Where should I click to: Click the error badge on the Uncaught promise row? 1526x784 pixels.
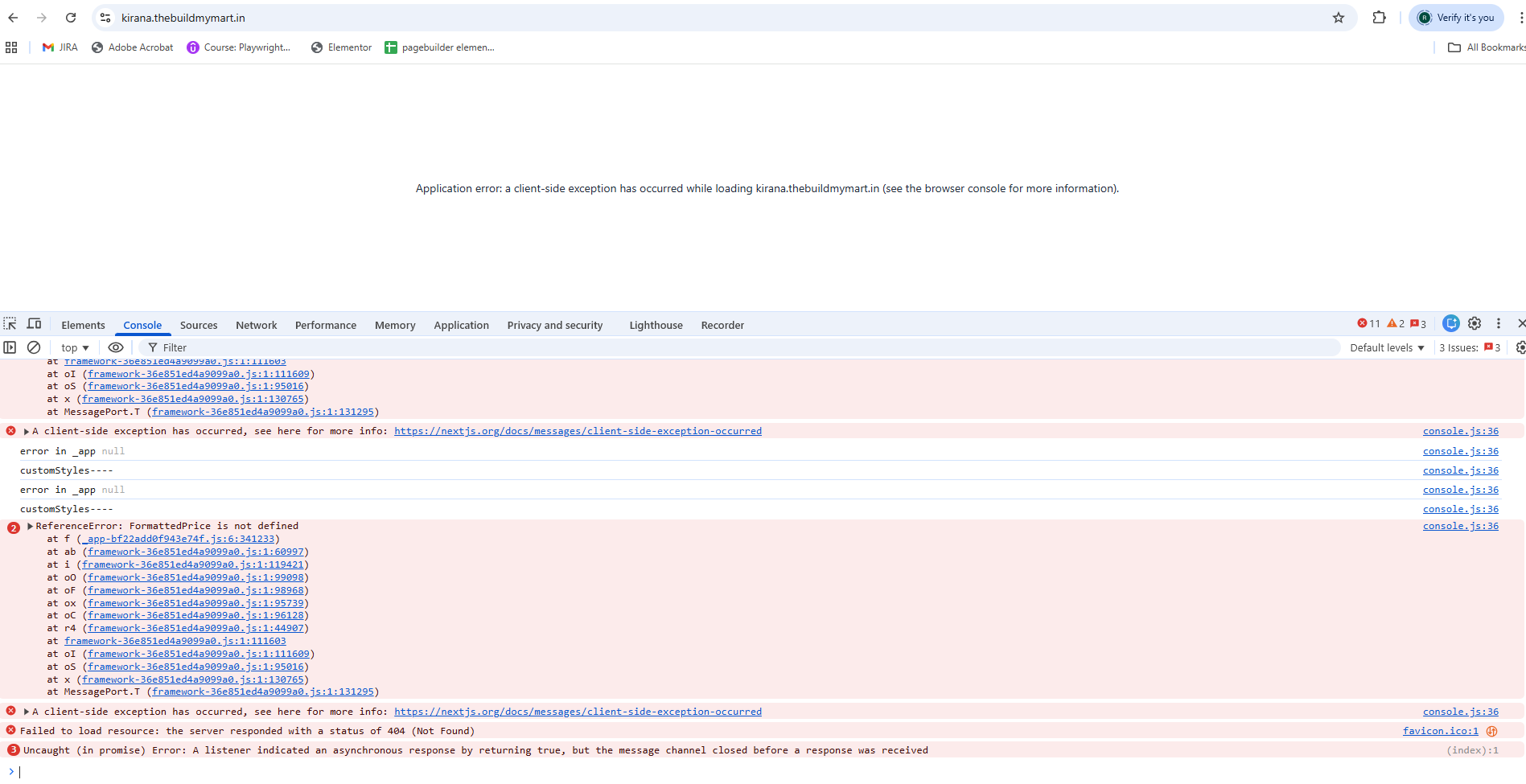(x=14, y=750)
